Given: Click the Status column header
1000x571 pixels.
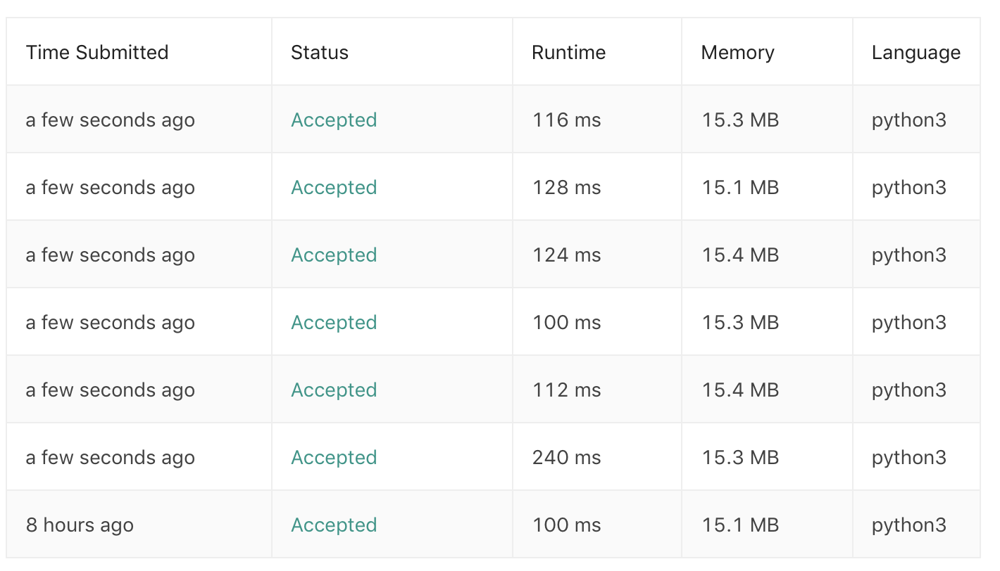Looking at the screenshot, I should (x=320, y=52).
